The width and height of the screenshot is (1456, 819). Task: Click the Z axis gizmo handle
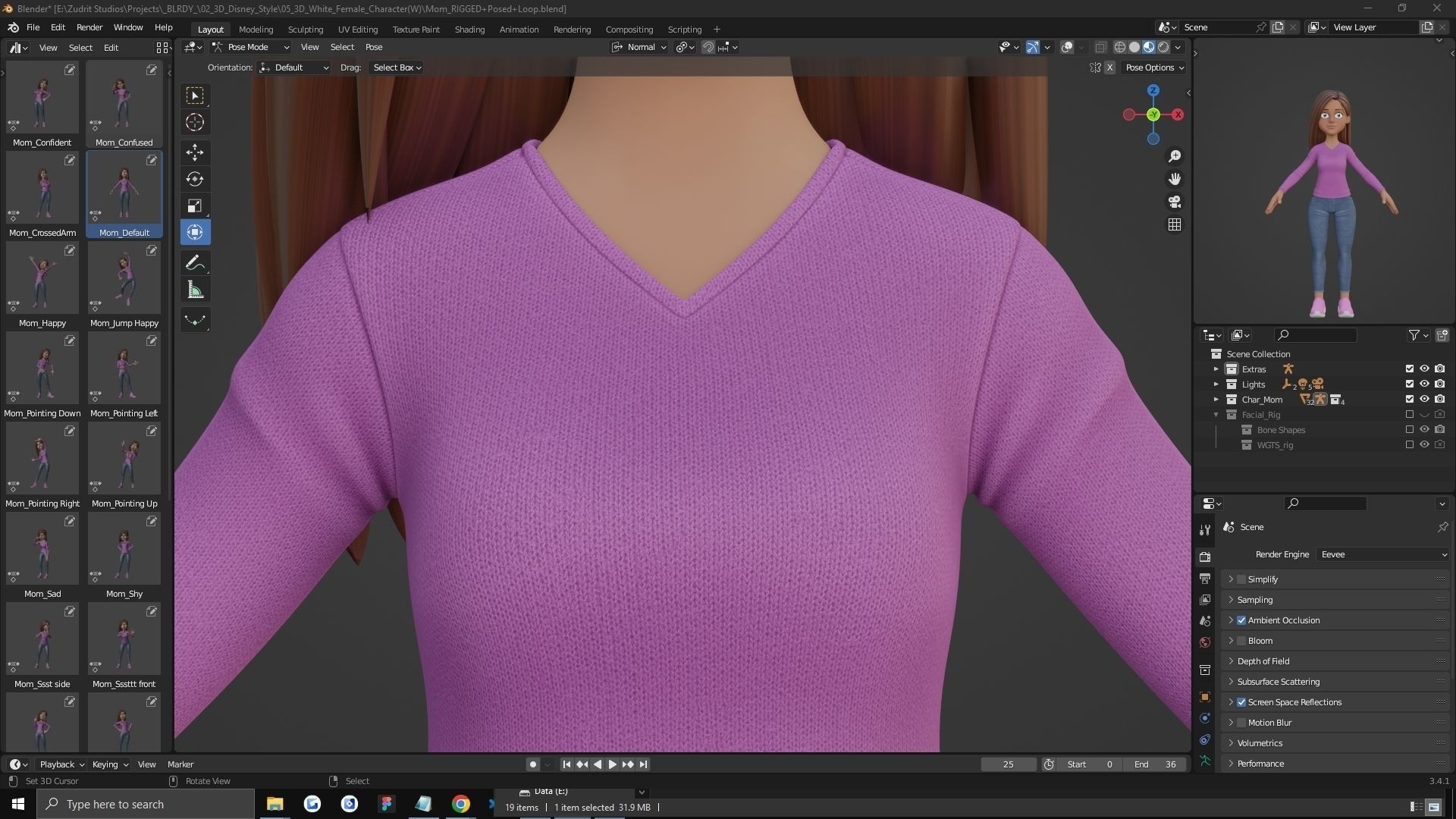[x=1153, y=90]
